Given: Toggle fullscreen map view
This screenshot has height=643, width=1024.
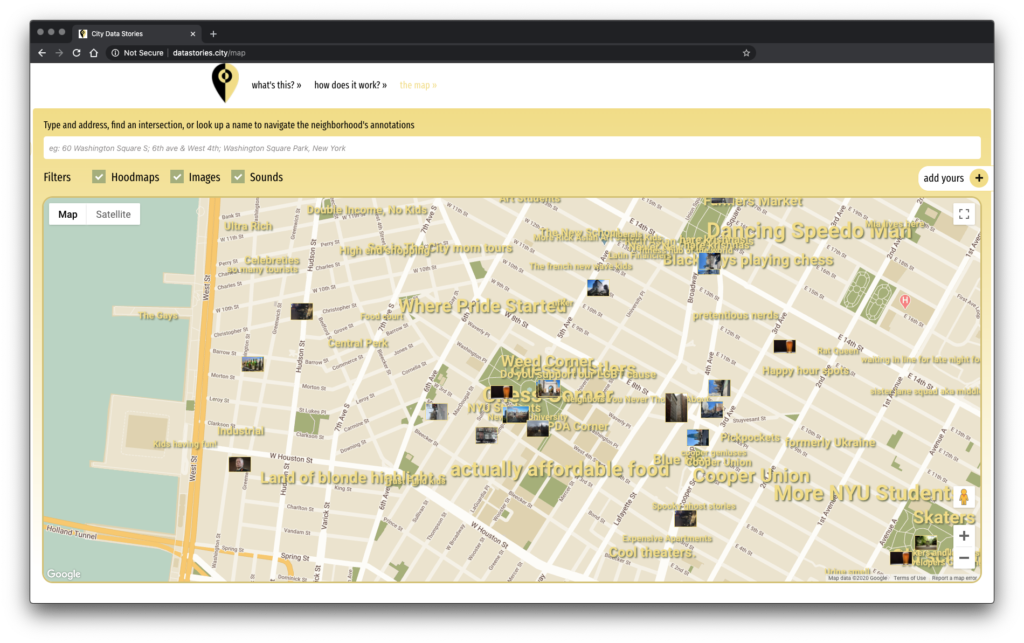Looking at the screenshot, I should (963, 214).
